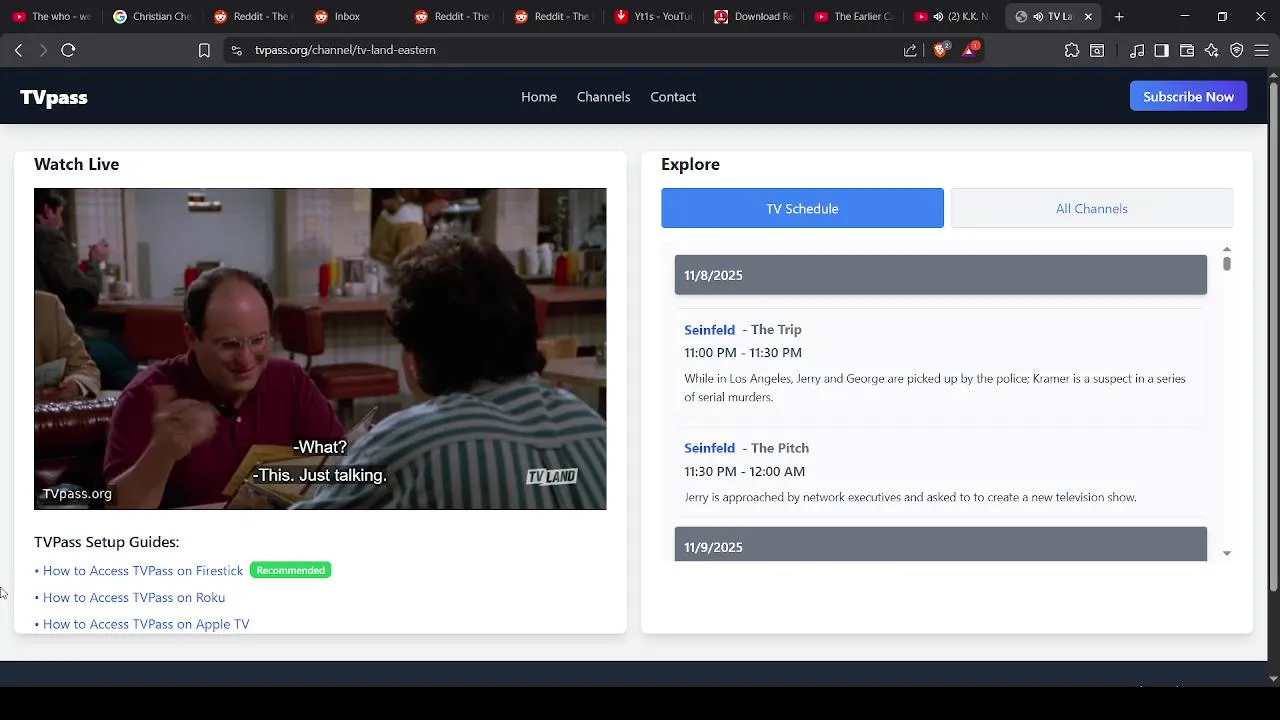Open Brave Rewards triangle icon
Viewport: 1280px width, 720px height.
[x=970, y=50]
